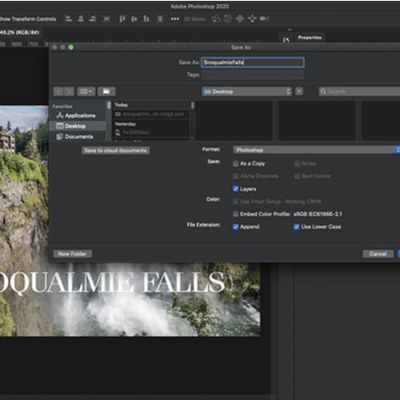Uncheck the Append file extension checkbox
This screenshot has width=400, height=400.
235,227
